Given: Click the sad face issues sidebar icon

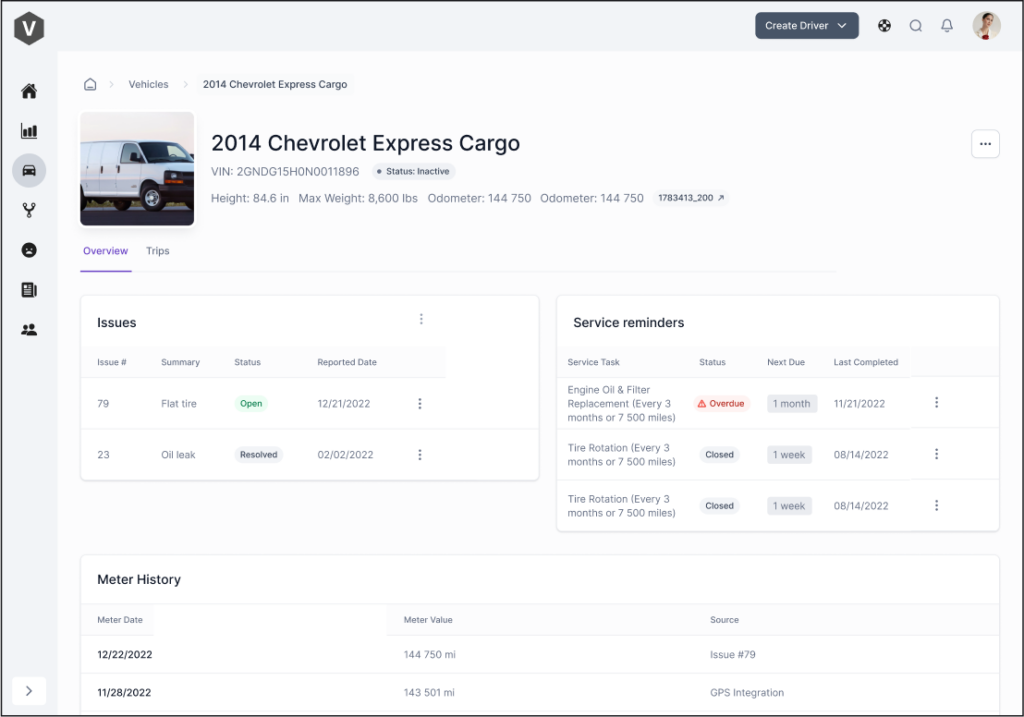Looking at the screenshot, I should 29,250.
